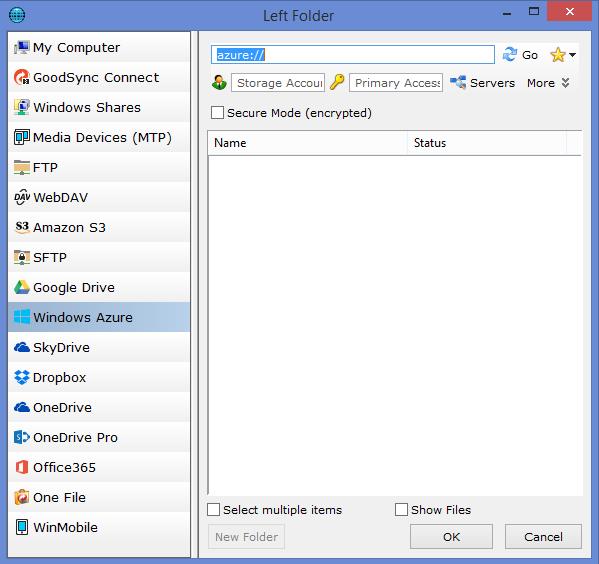Click the Dropbox box icon
The image size is (599, 564).
[x=21, y=377]
